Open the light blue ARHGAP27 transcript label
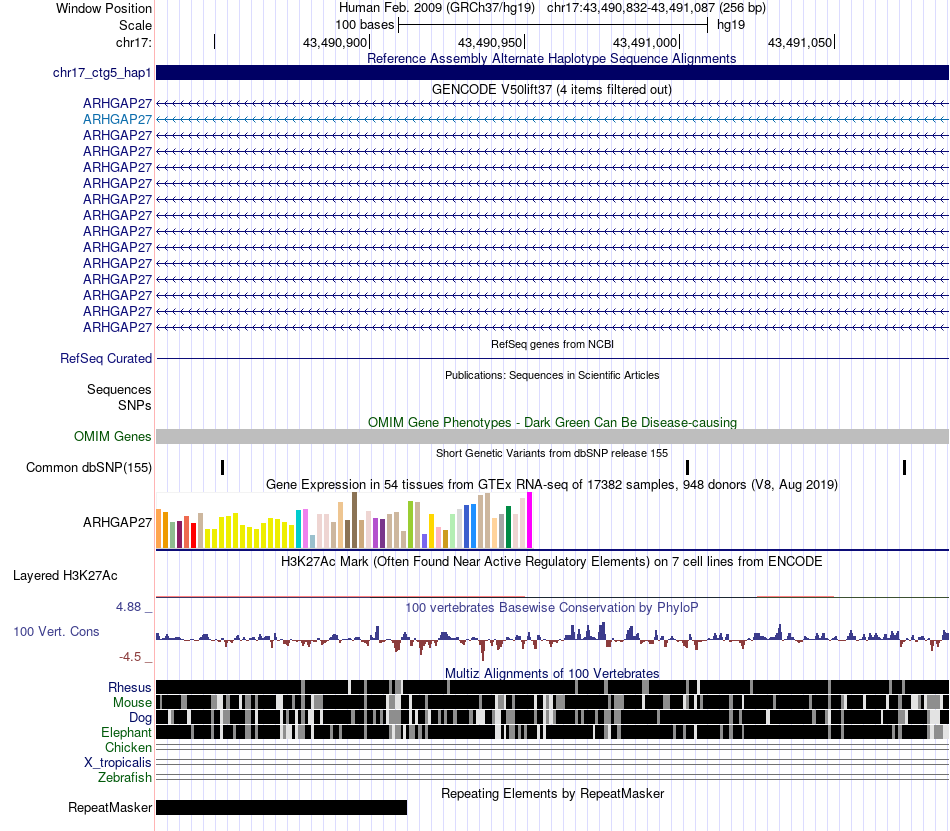Viewport: 950px width, 831px height. [x=117, y=119]
